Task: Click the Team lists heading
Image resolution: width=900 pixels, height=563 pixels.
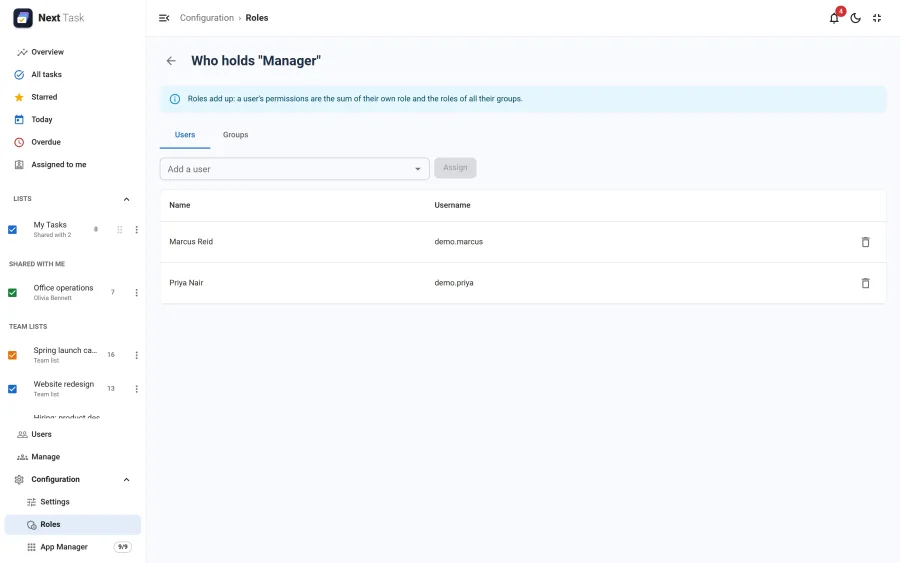Action: coord(28,327)
